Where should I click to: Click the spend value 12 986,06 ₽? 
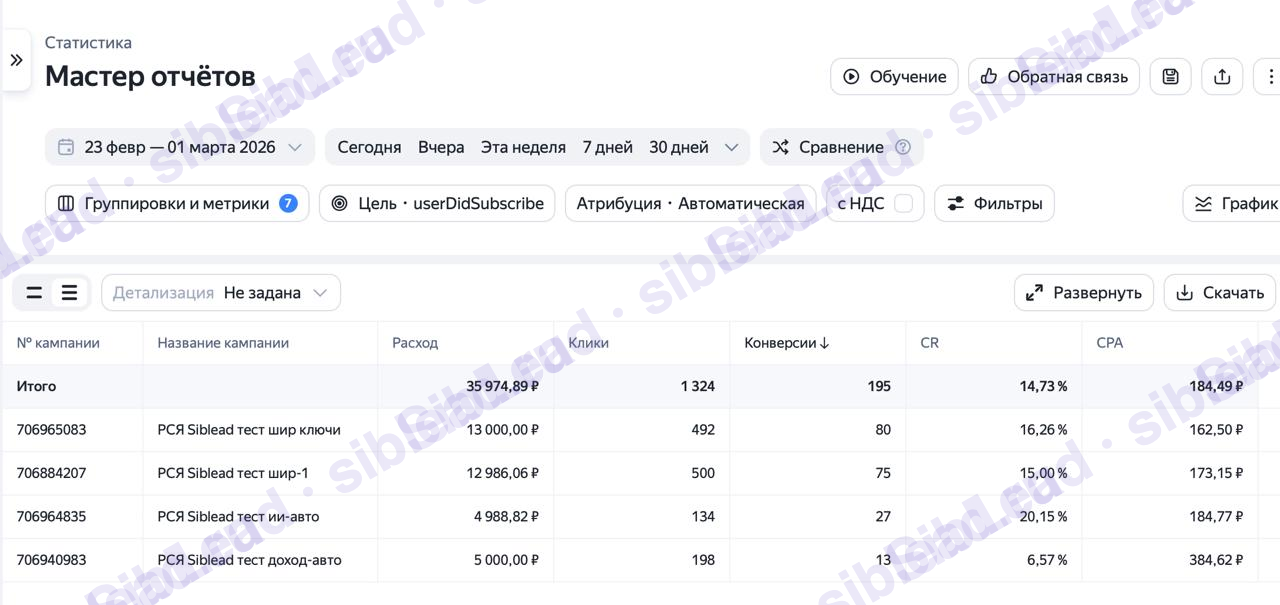[x=503, y=473]
